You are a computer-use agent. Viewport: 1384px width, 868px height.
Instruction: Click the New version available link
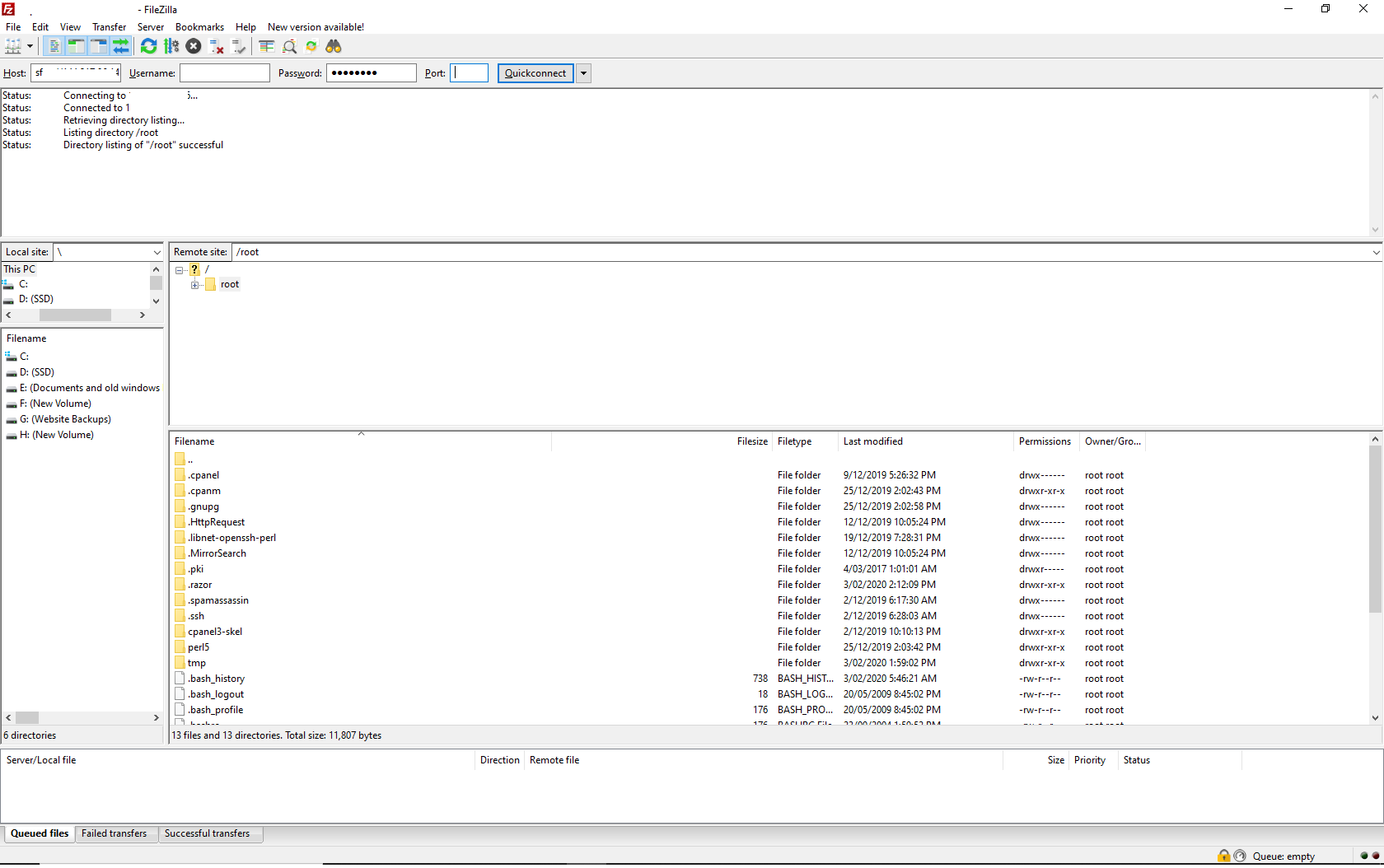(316, 26)
